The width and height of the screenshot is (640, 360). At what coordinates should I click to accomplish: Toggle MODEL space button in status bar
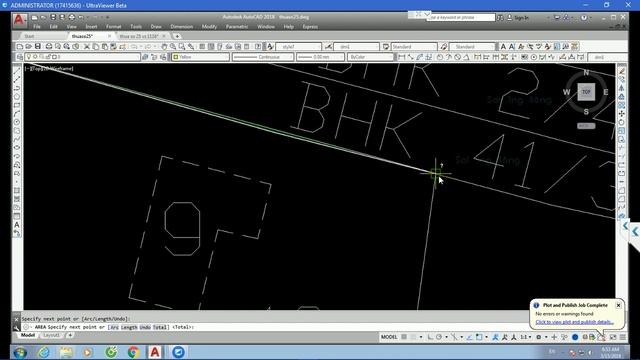[389, 337]
